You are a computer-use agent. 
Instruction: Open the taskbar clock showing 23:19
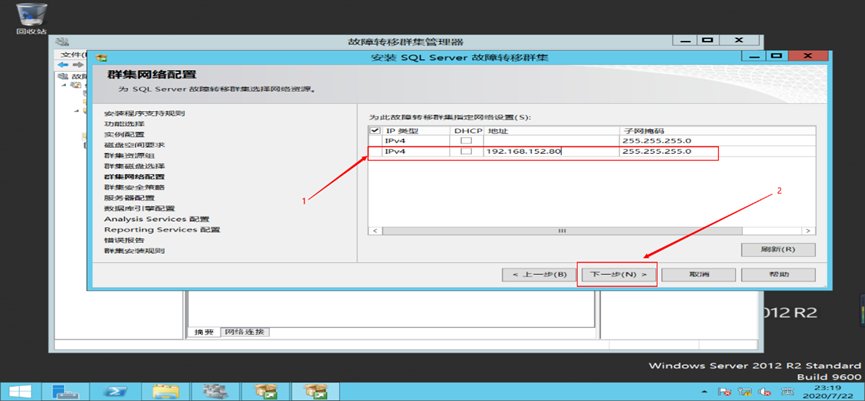pyautogui.click(x=826, y=392)
